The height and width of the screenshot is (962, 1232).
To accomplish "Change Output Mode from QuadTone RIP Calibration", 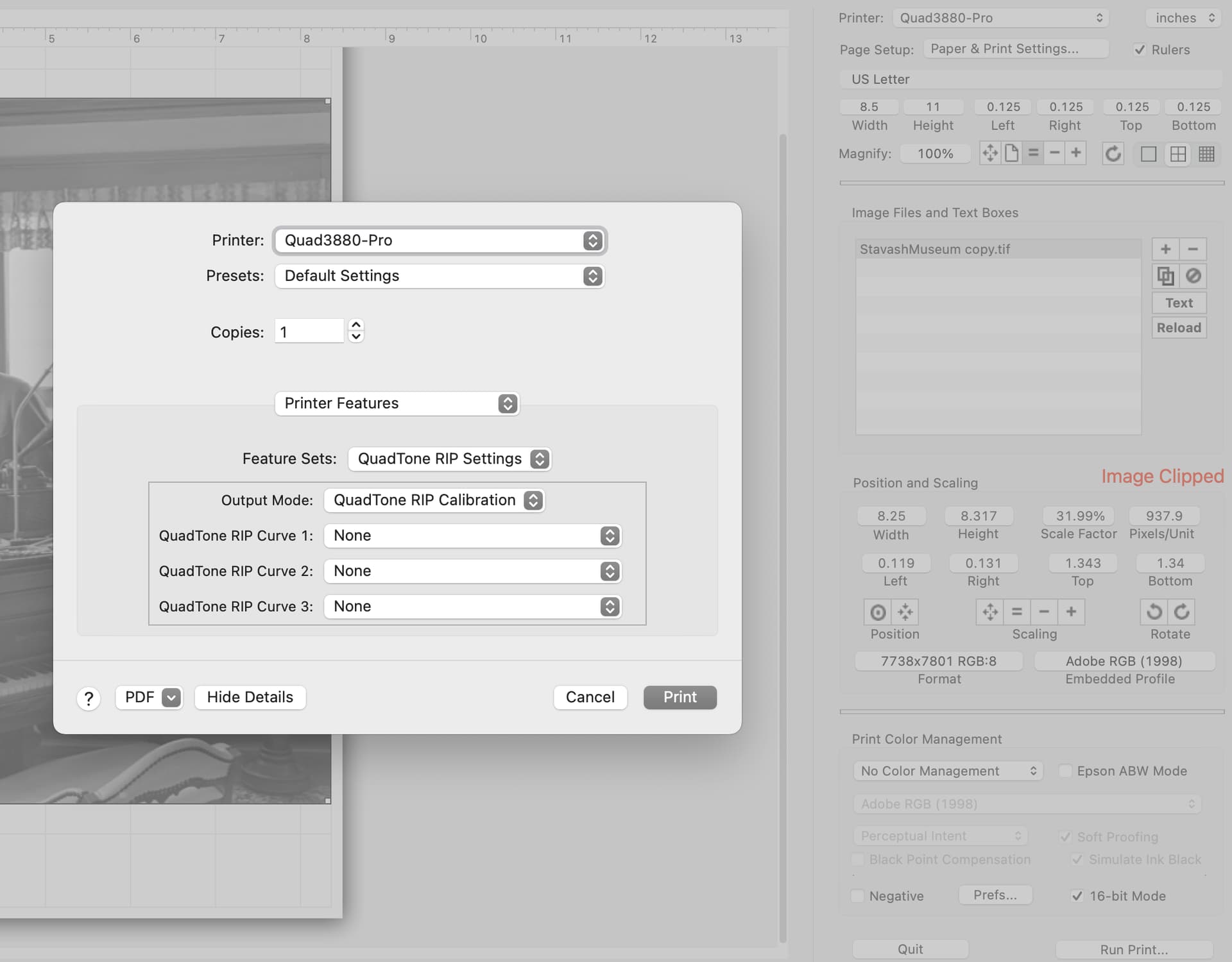I will [434, 500].
